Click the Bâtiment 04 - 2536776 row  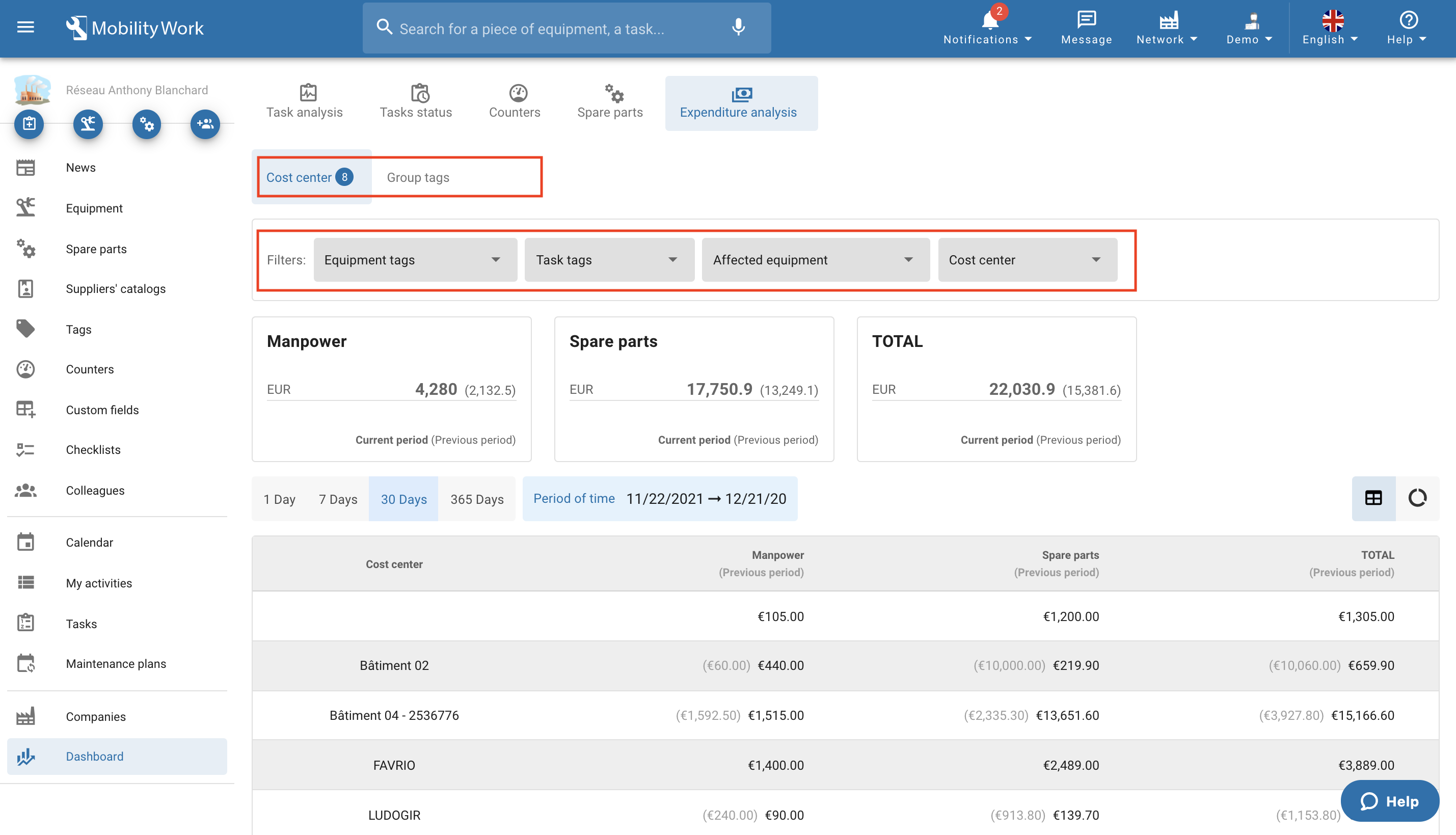click(845, 715)
